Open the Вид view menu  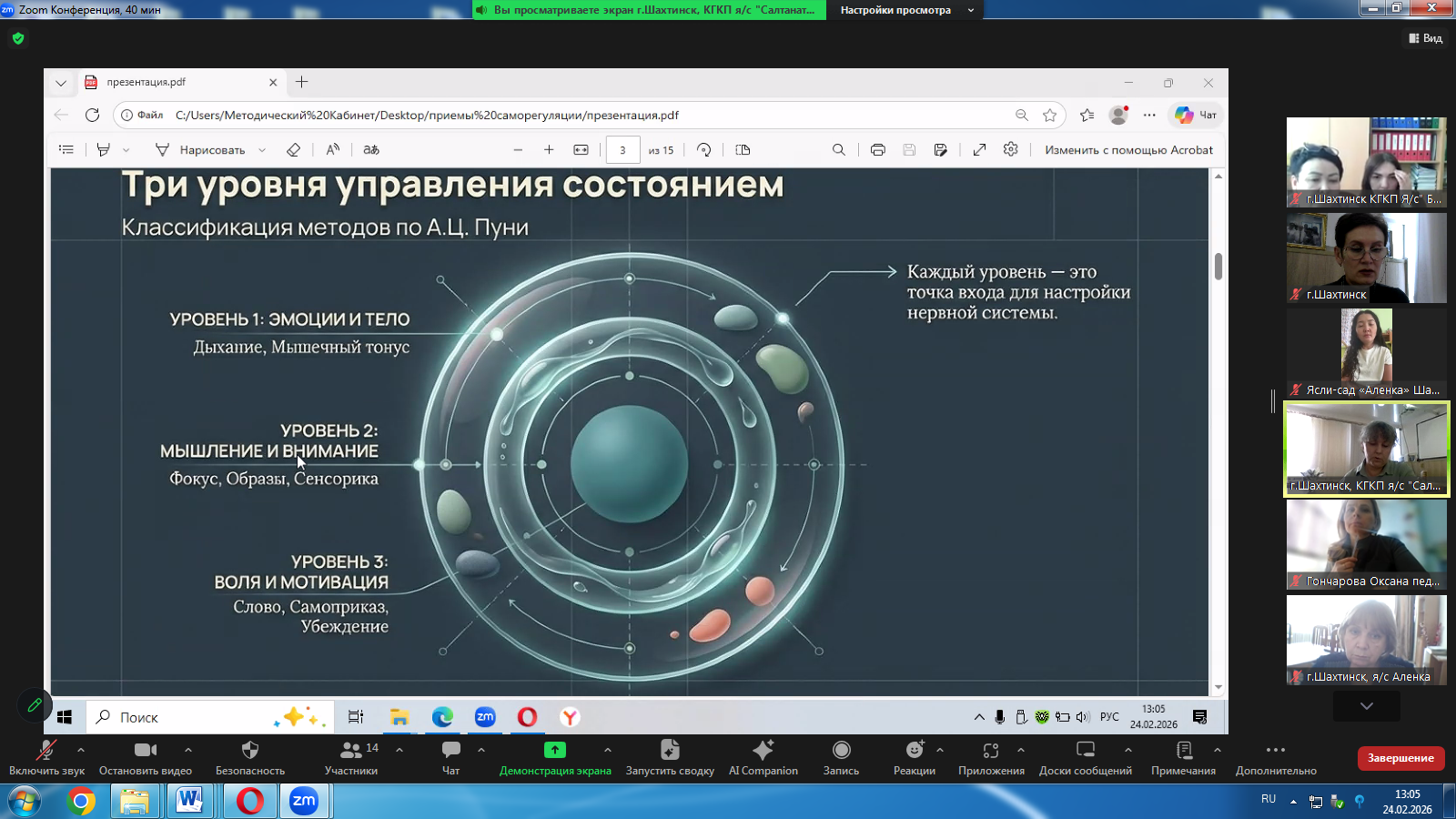(x=1426, y=38)
